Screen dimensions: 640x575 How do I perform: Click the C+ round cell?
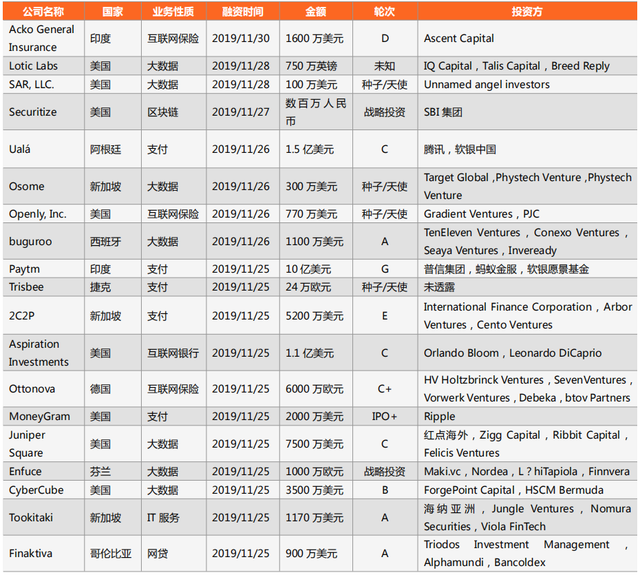point(384,389)
